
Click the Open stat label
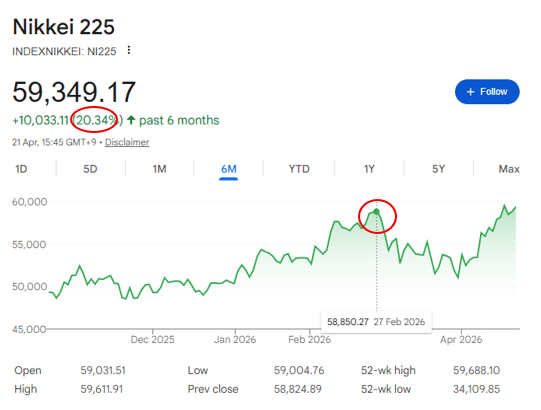pos(28,371)
